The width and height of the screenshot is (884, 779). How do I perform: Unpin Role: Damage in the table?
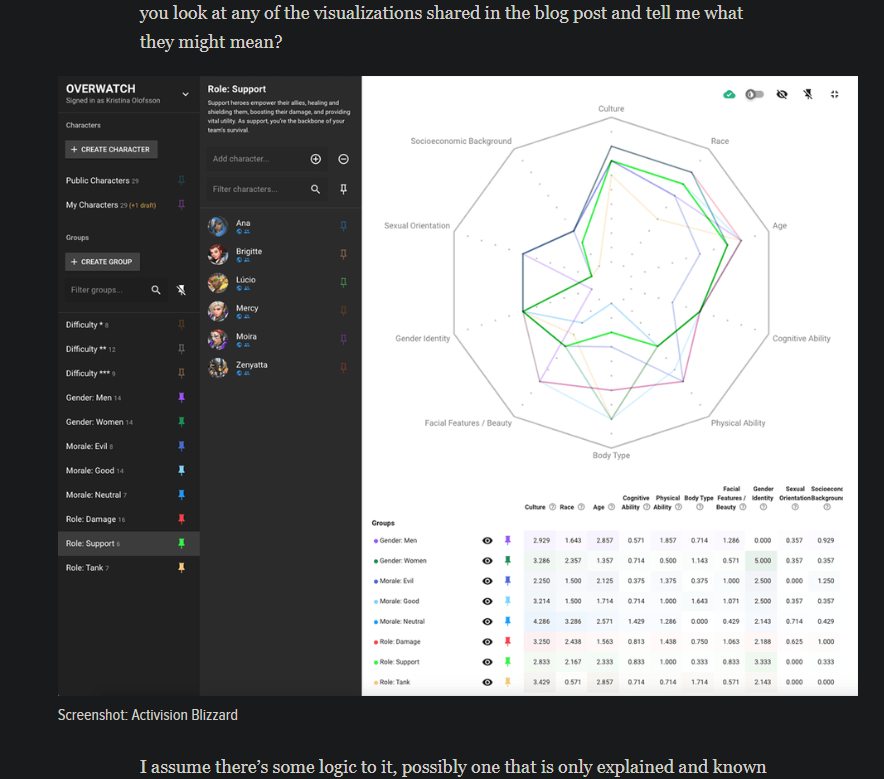[507, 641]
